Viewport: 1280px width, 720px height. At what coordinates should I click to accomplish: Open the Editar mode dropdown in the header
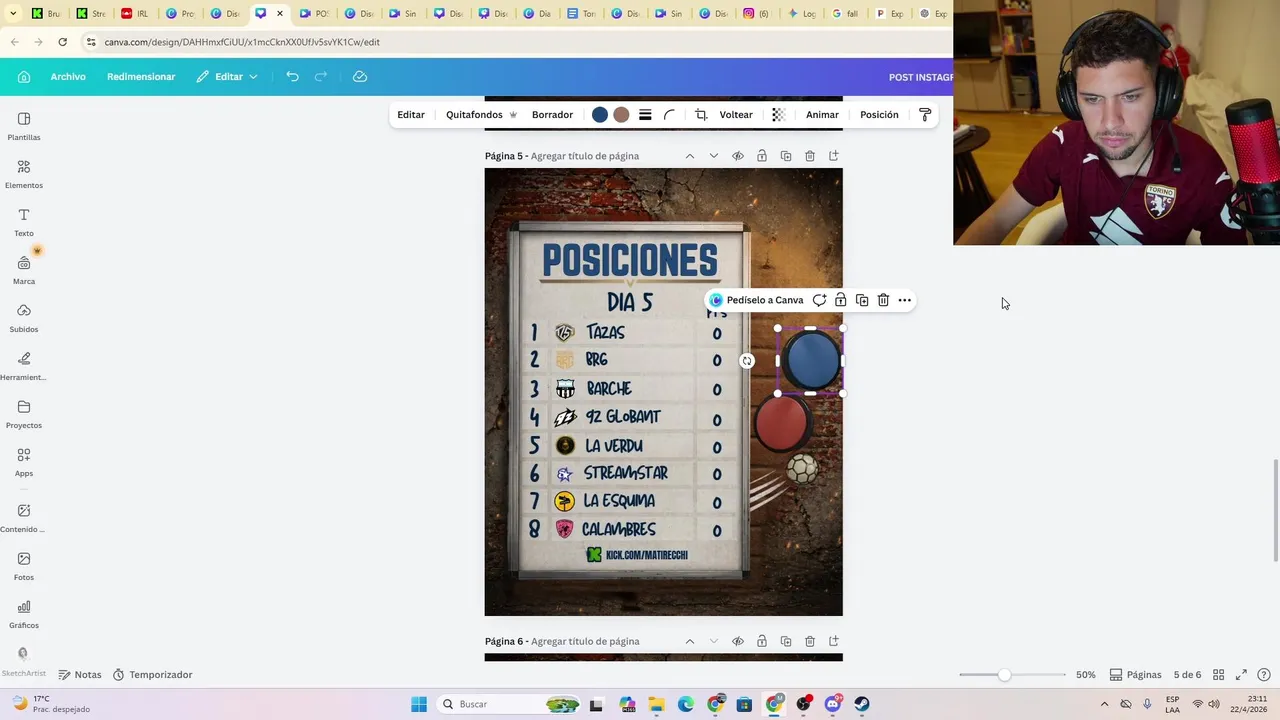tap(227, 77)
